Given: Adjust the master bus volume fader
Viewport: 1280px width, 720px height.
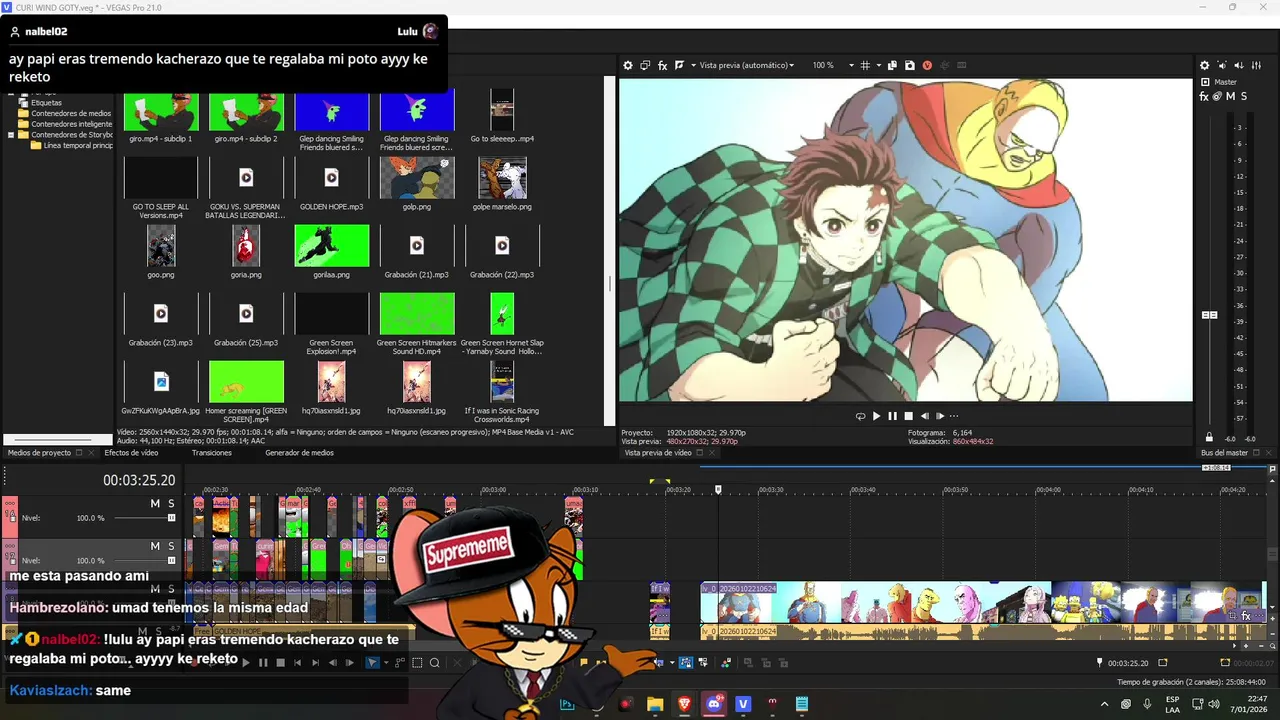Looking at the screenshot, I should pos(1209,315).
